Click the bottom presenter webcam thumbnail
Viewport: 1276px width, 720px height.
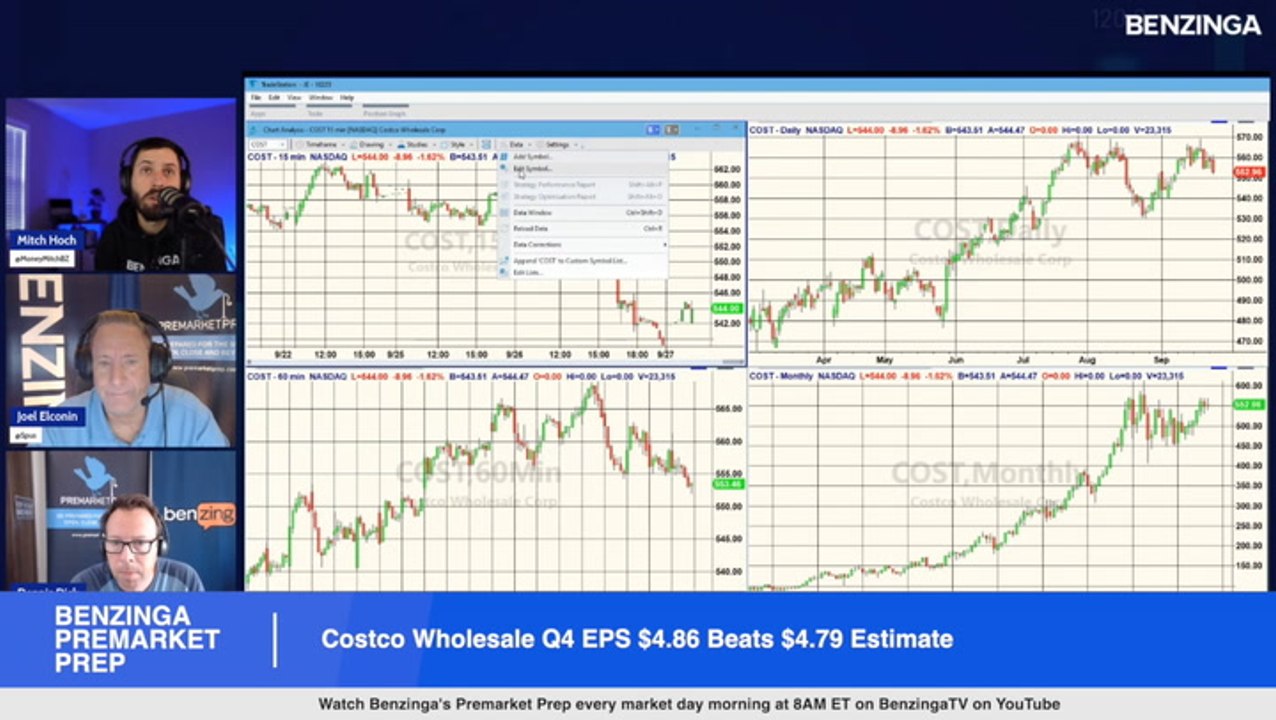(x=121, y=521)
